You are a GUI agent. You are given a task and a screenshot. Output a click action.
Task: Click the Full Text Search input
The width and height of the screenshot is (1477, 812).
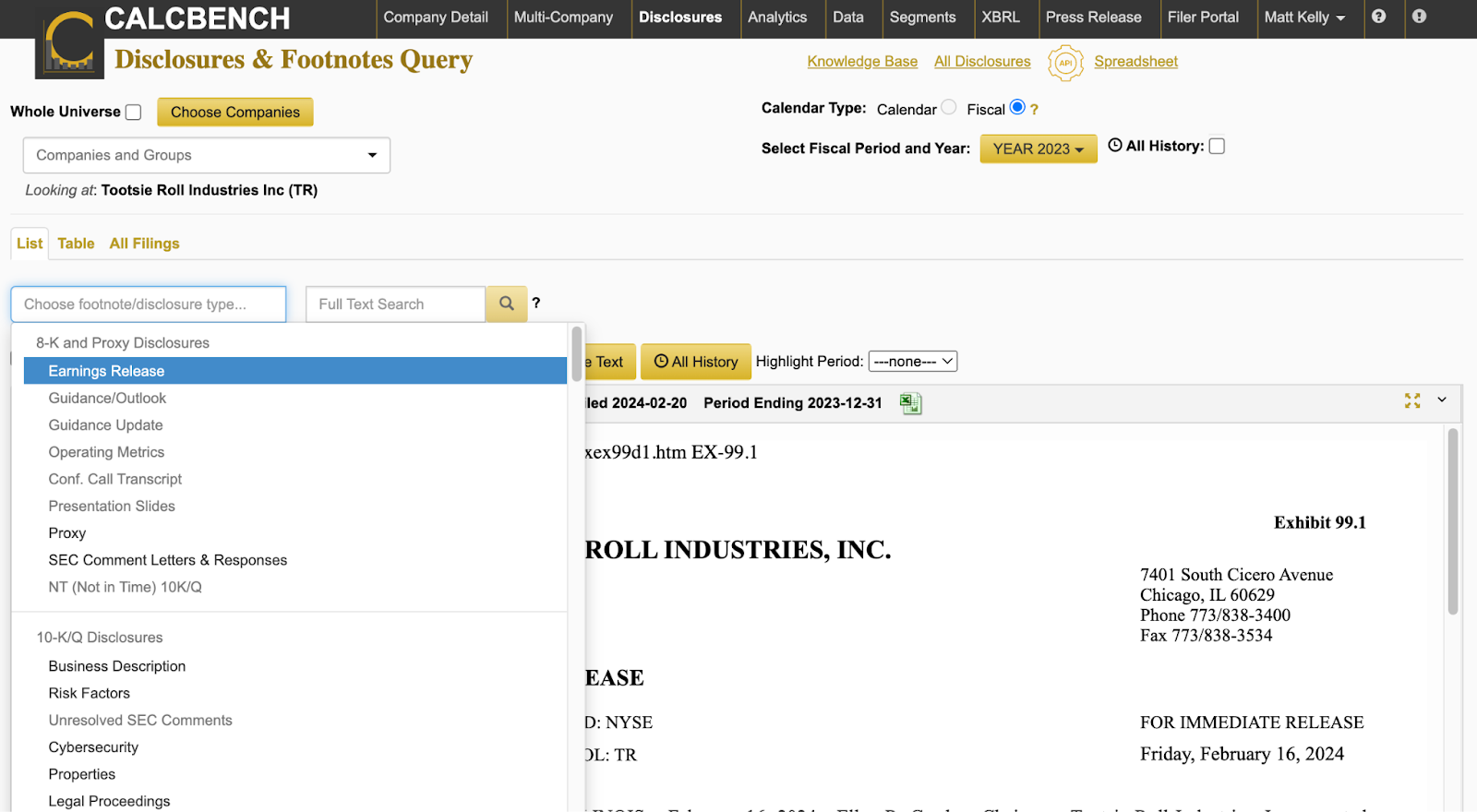(395, 304)
